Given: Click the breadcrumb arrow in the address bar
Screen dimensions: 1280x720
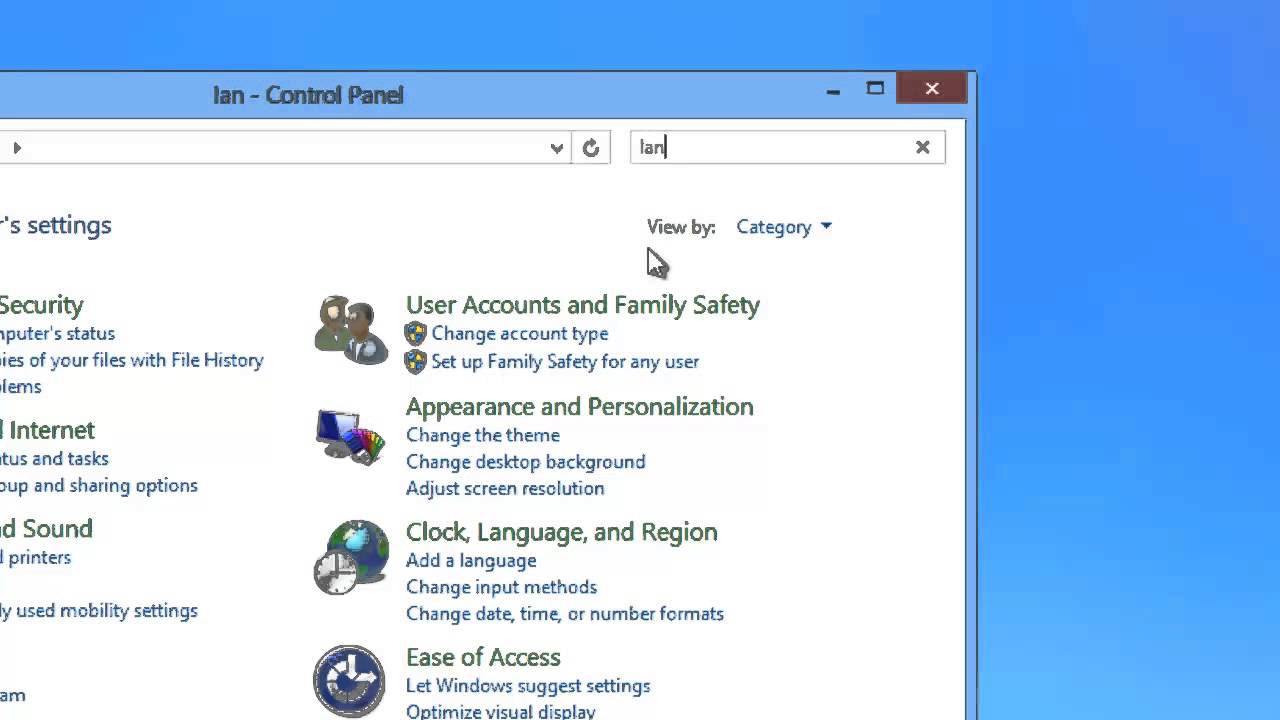Looking at the screenshot, I should click(17, 148).
